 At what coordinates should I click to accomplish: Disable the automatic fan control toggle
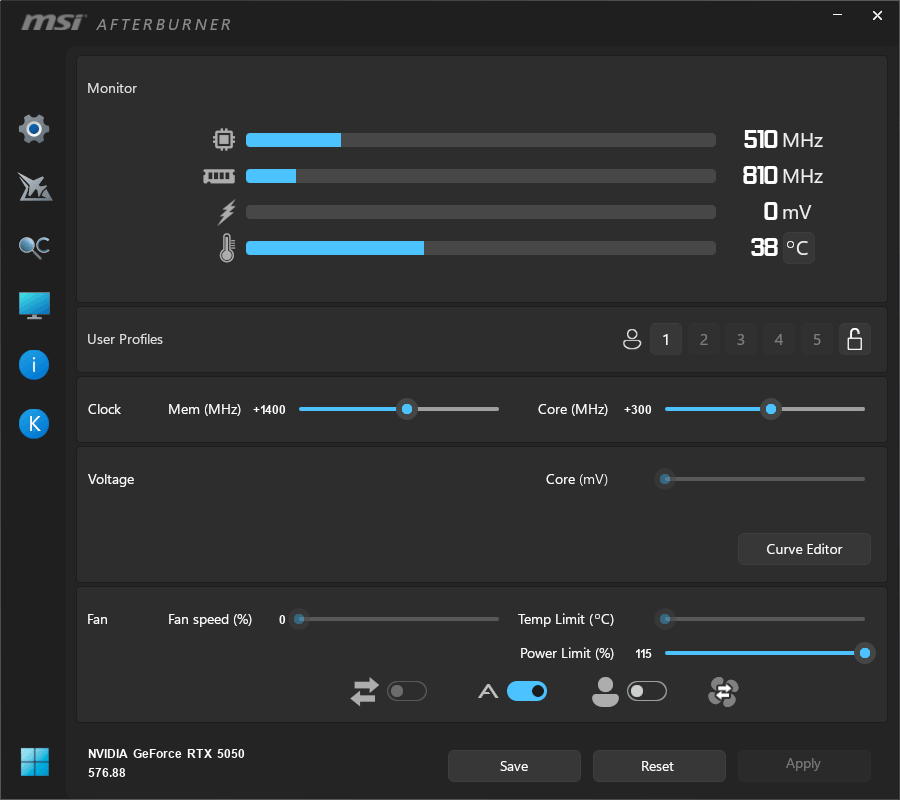[527, 691]
